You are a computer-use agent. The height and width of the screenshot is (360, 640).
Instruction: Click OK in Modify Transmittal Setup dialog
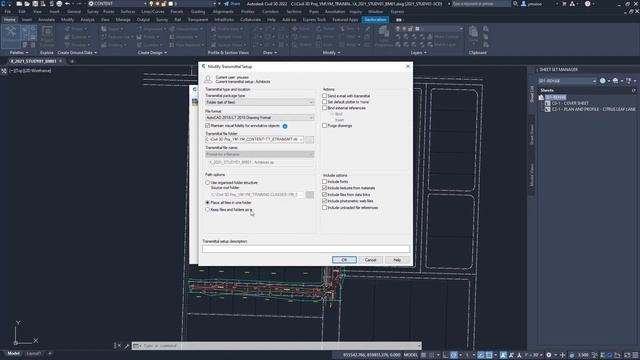click(344, 260)
